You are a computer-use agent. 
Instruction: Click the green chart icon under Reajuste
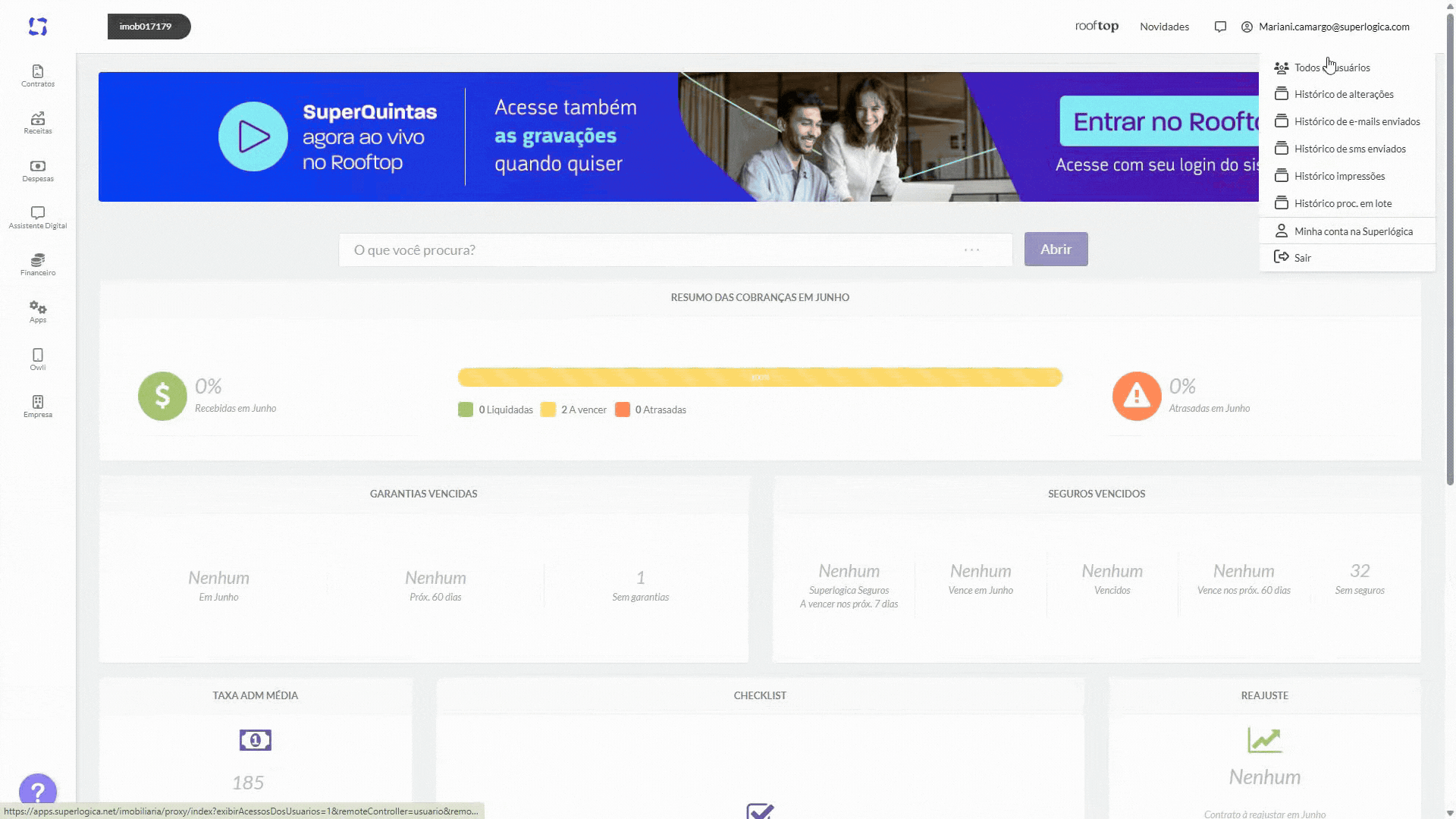point(1265,740)
